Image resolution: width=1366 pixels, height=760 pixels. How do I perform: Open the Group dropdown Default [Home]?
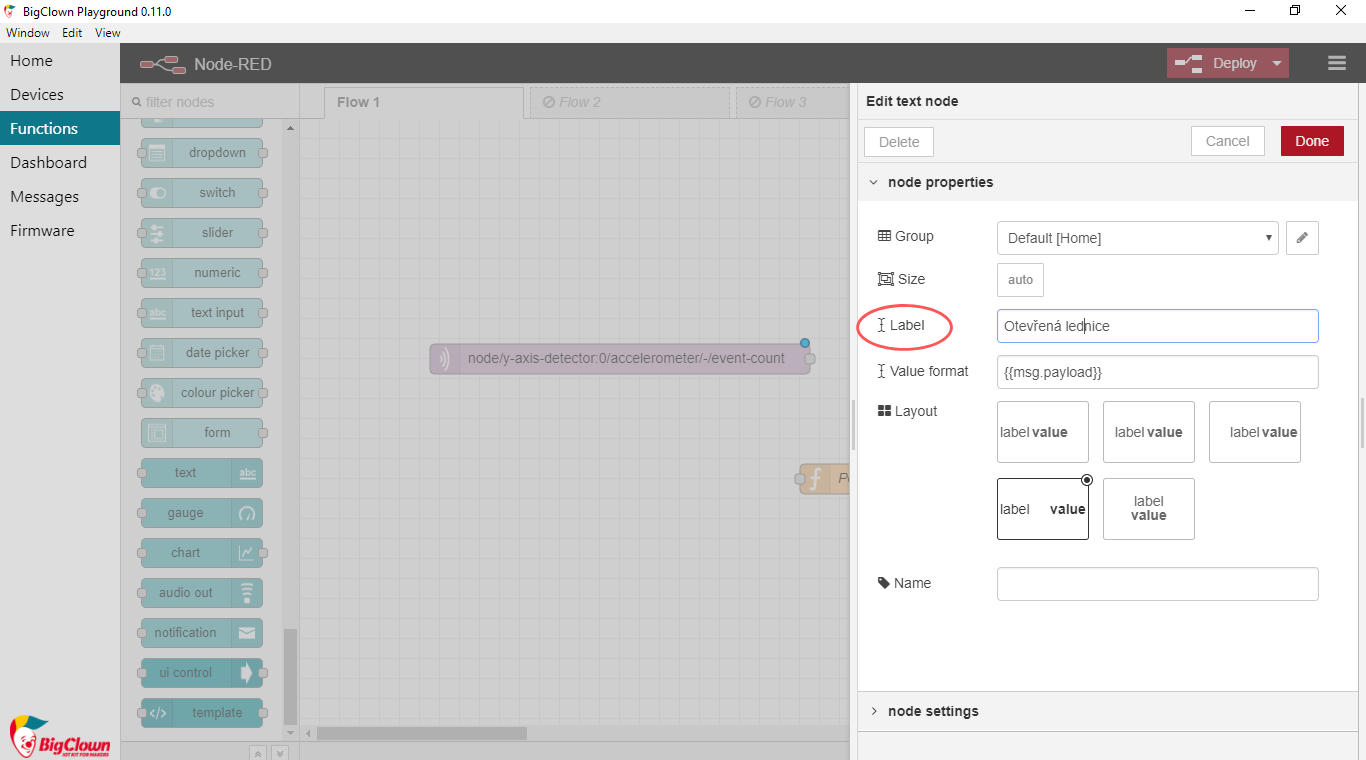click(x=1138, y=238)
